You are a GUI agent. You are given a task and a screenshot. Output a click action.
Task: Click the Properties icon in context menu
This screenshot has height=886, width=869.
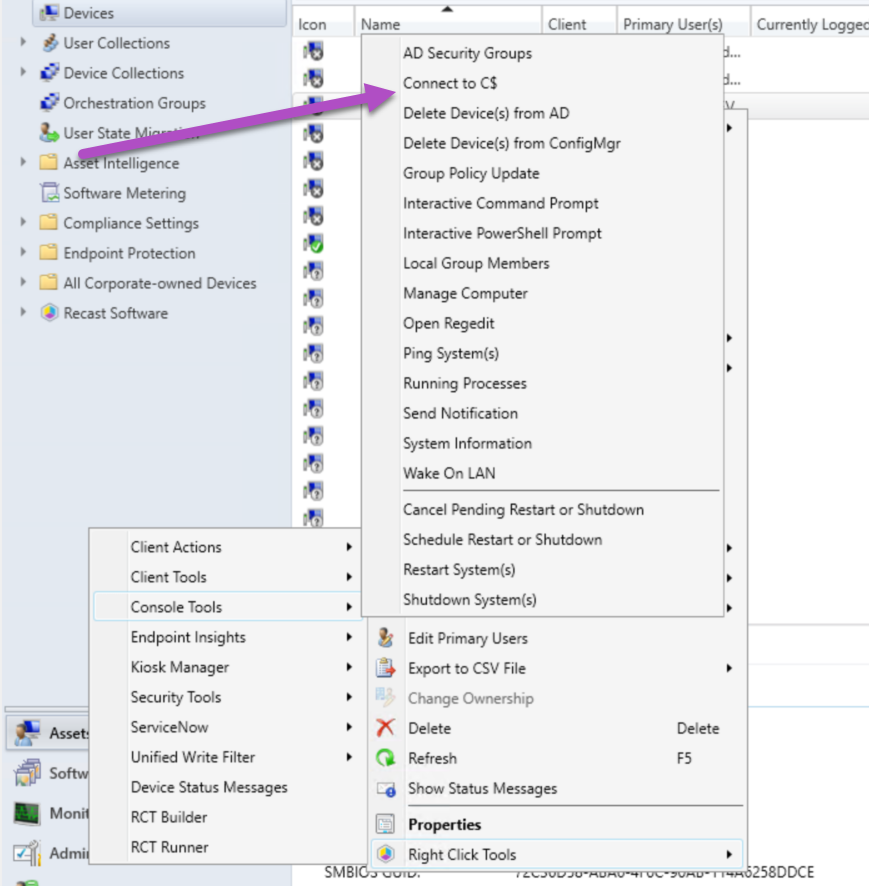[385, 824]
